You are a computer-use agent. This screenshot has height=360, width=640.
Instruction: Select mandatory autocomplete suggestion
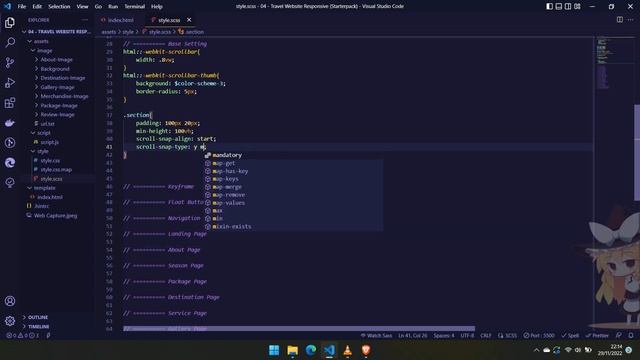tap(293, 155)
